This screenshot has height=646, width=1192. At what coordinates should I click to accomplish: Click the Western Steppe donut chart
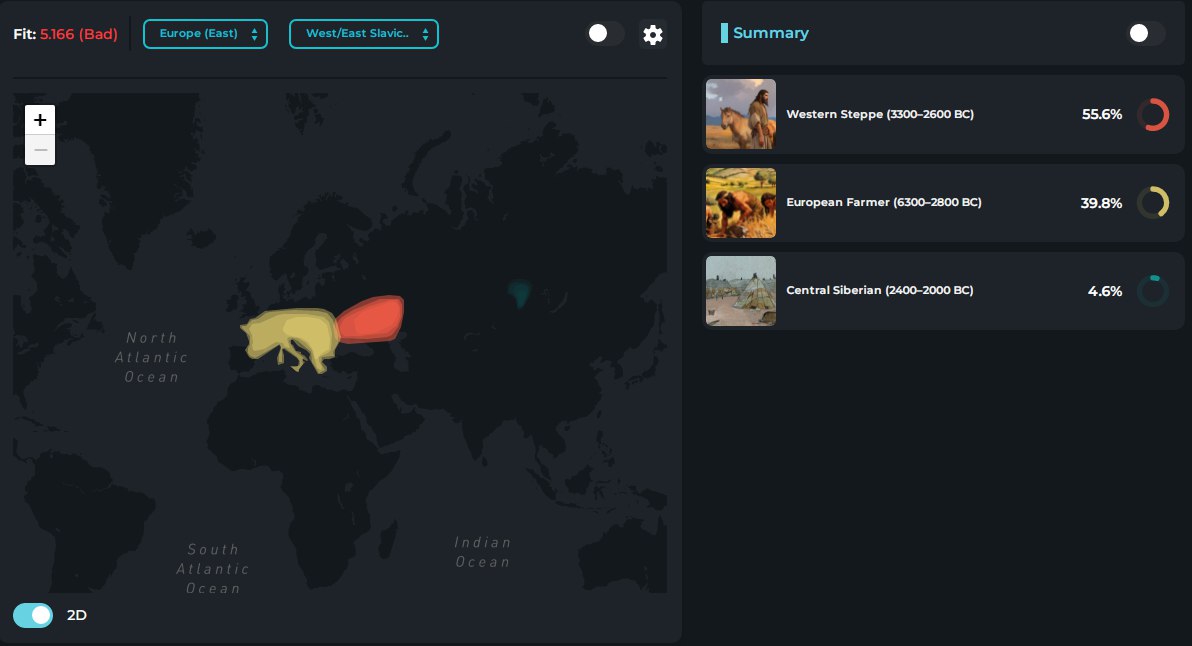(1153, 115)
